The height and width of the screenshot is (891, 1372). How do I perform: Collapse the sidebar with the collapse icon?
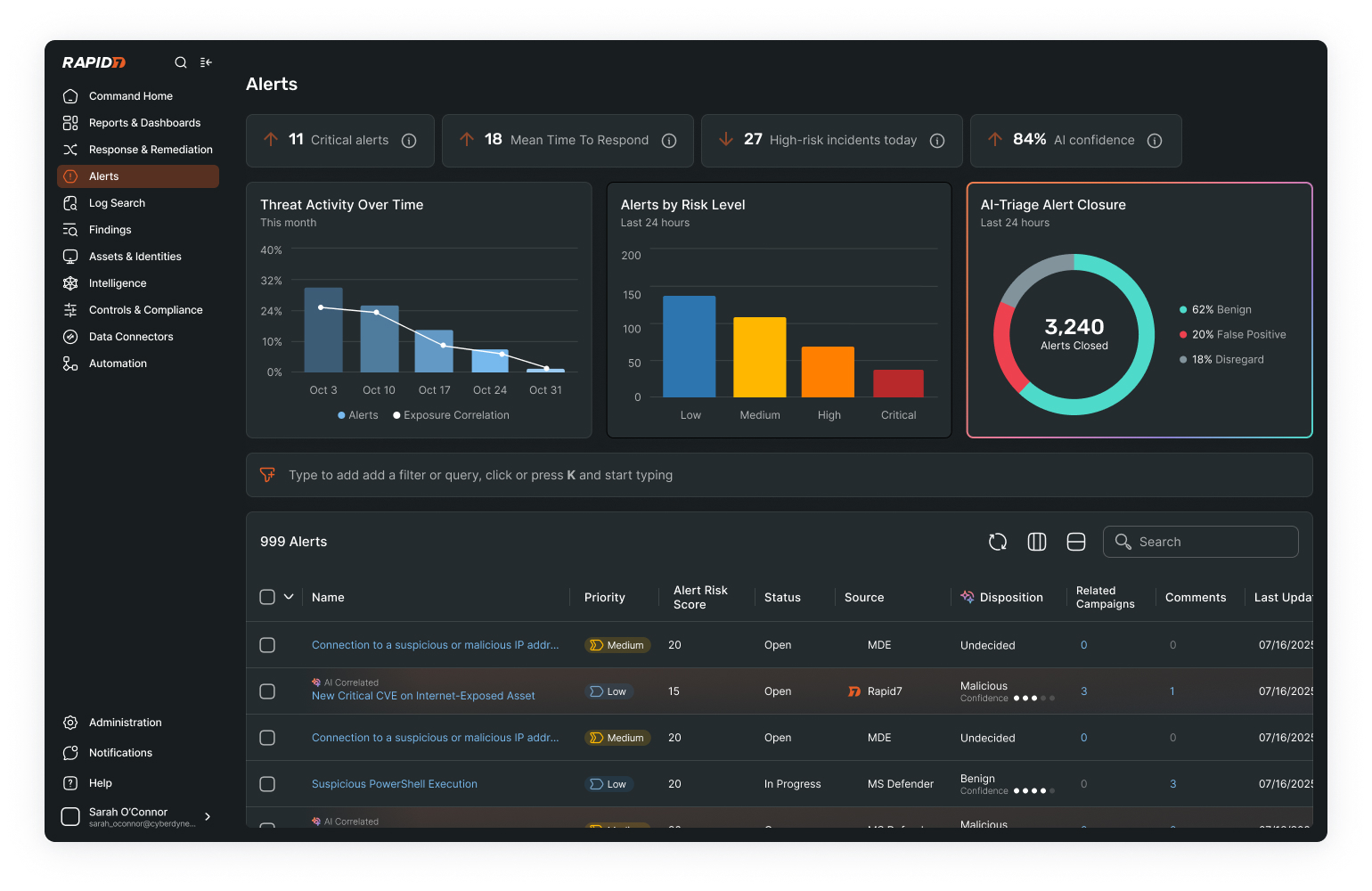pos(206,62)
